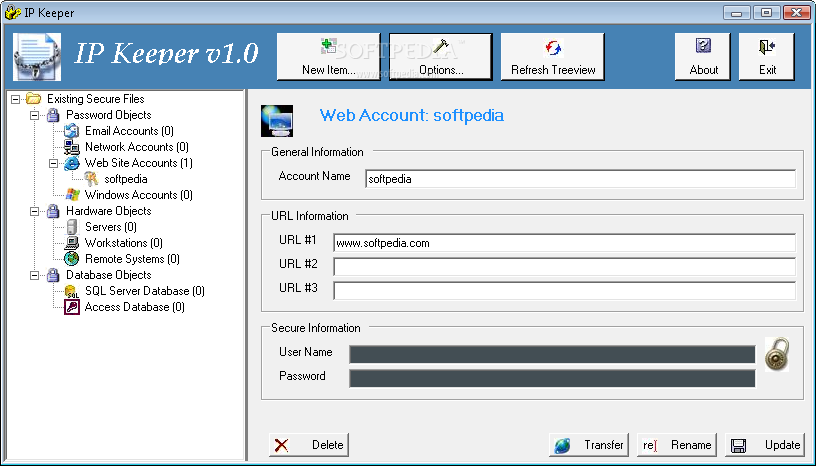816x466 pixels.
Task: Select Network Accounts (0) in tree
Action: click(137, 147)
